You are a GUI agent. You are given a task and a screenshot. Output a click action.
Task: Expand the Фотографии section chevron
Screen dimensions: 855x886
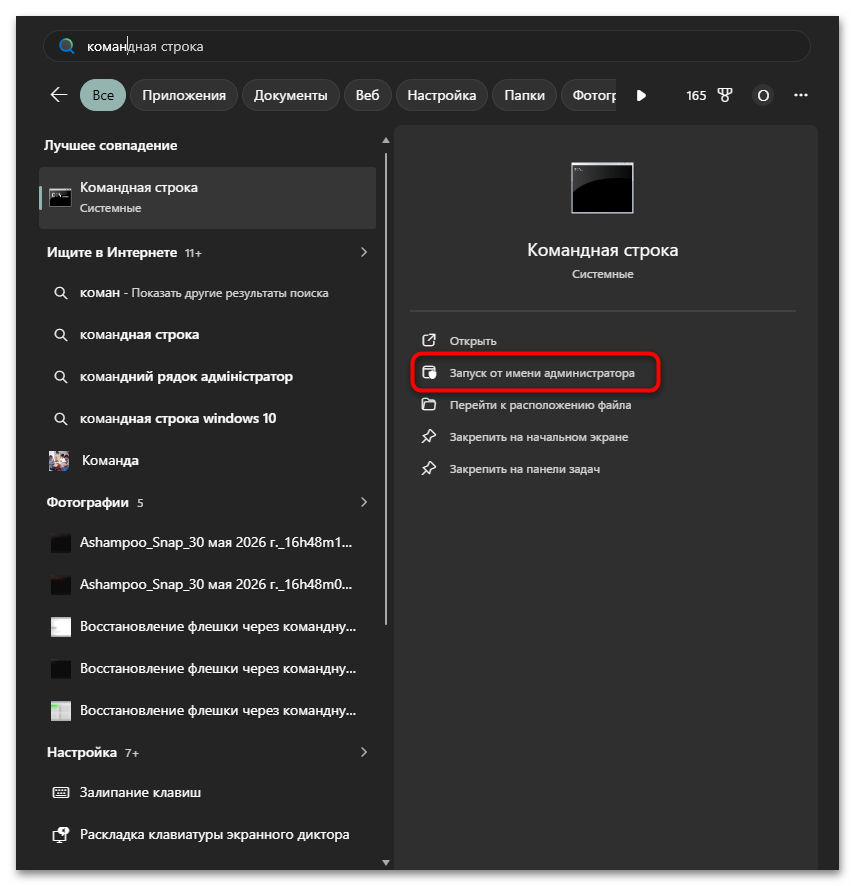364,502
